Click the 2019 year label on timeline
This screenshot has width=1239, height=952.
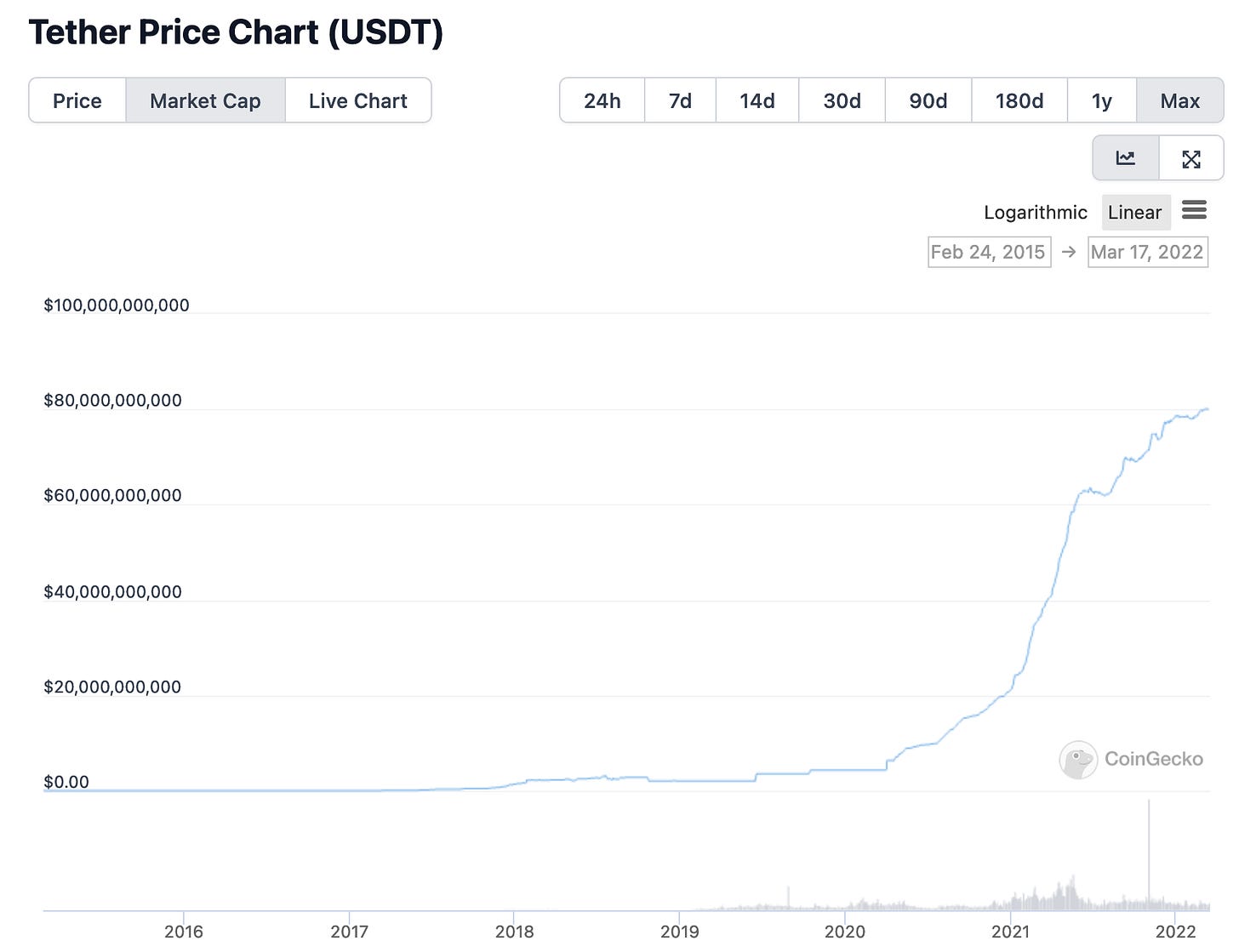pos(680,932)
